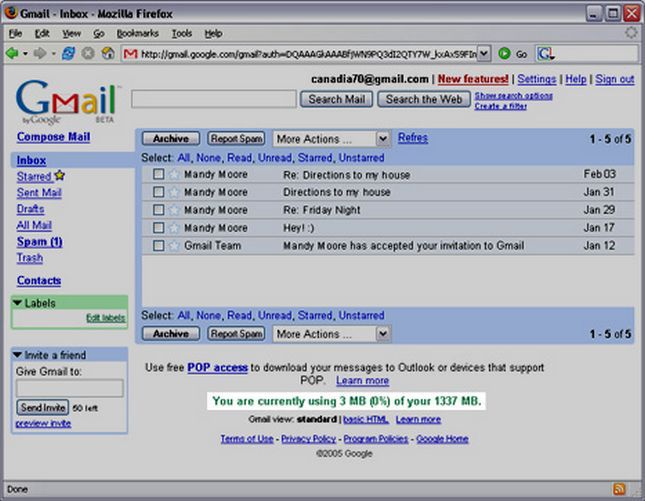The width and height of the screenshot is (645, 501).
Task: Click the Gmail logo
Action: pos(68,101)
